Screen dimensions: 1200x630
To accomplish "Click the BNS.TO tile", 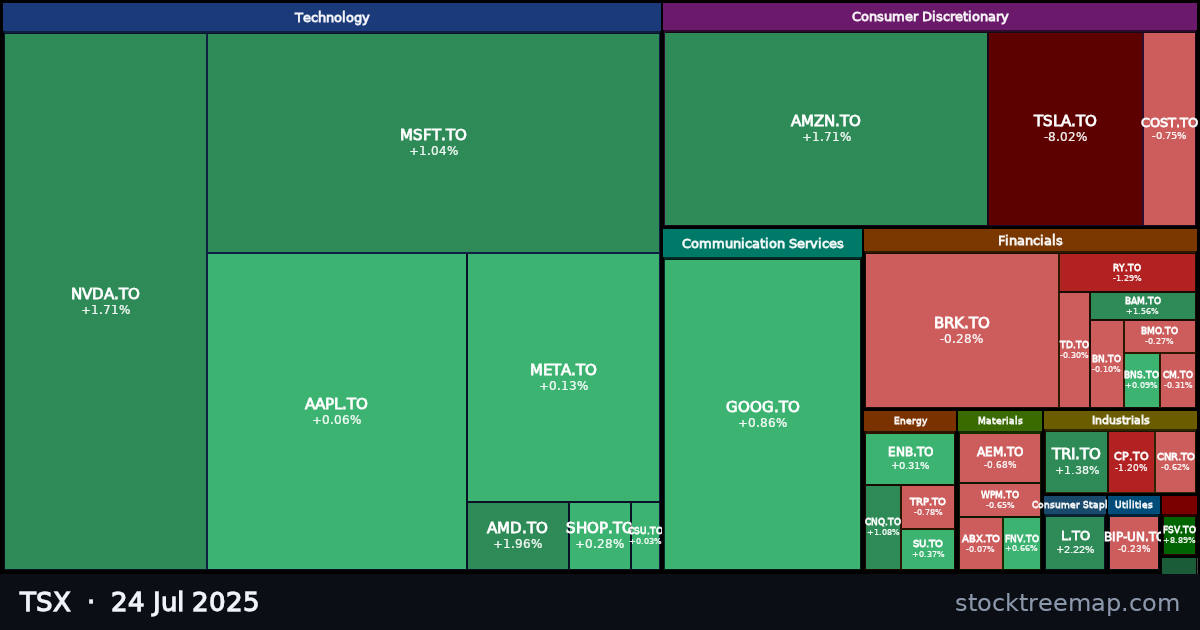I will click(x=1141, y=380).
